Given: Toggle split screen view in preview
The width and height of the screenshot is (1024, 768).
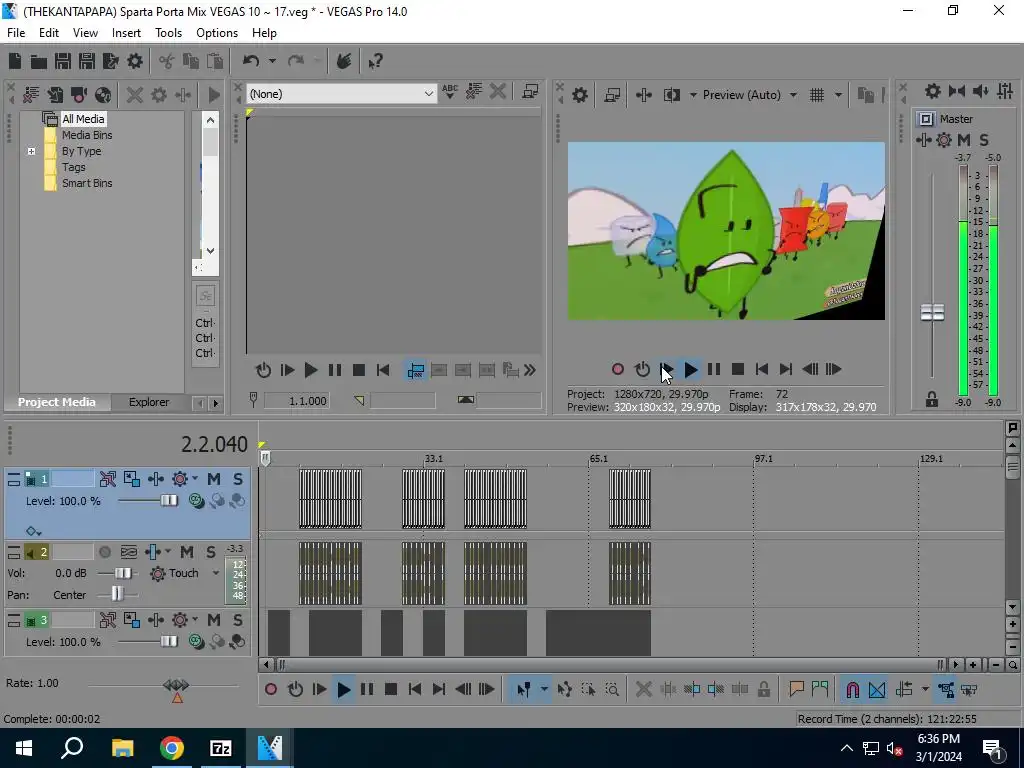Looking at the screenshot, I should [x=671, y=95].
